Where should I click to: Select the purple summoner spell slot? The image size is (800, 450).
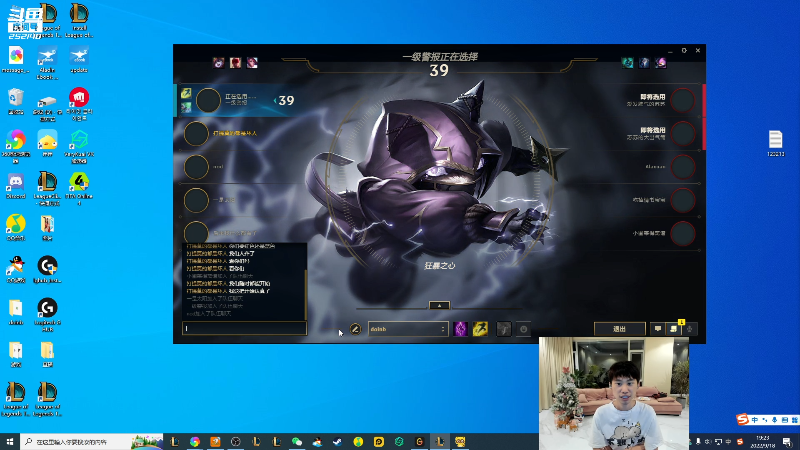point(460,329)
